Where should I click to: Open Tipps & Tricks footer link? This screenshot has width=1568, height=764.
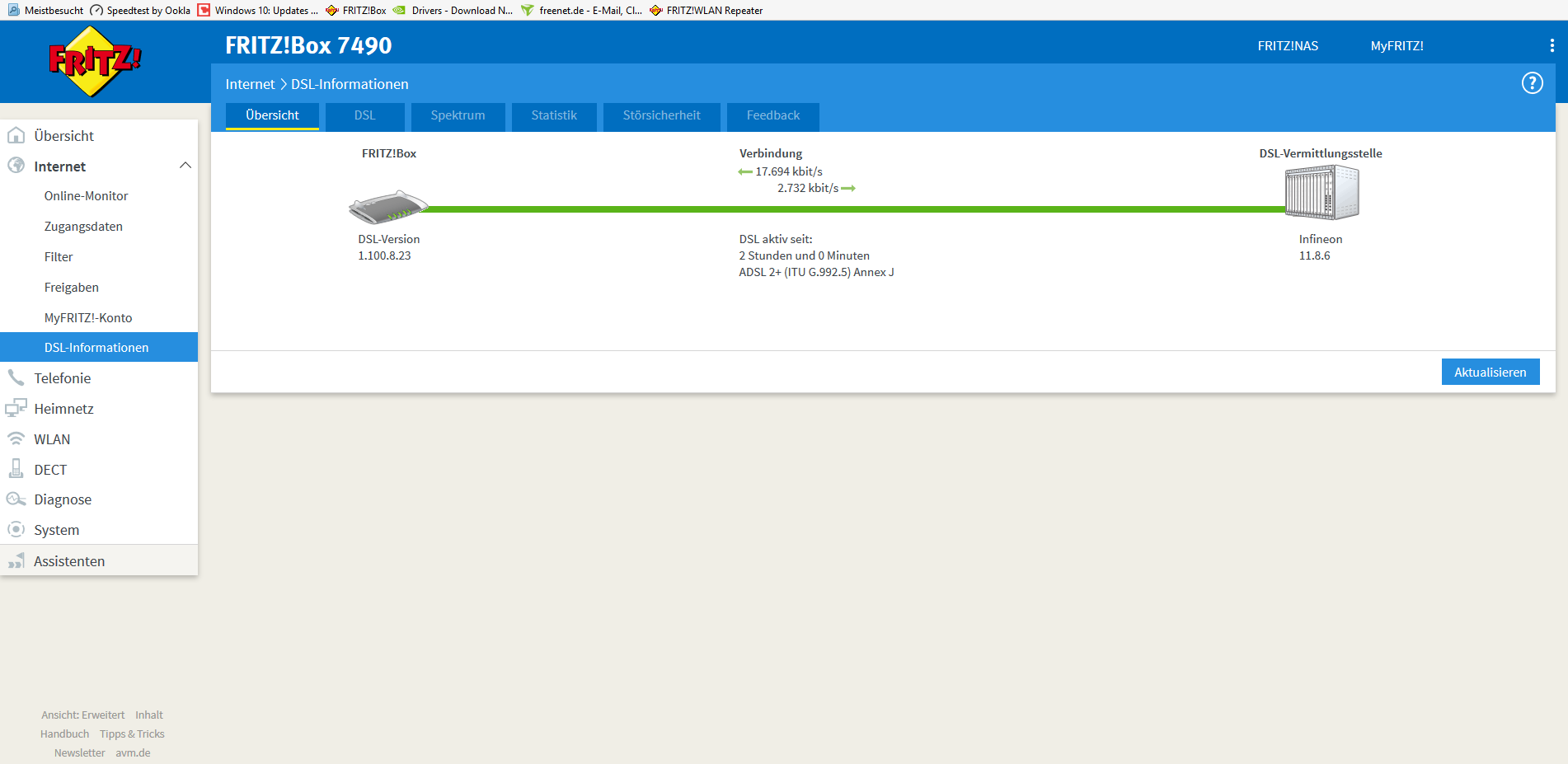[x=132, y=734]
